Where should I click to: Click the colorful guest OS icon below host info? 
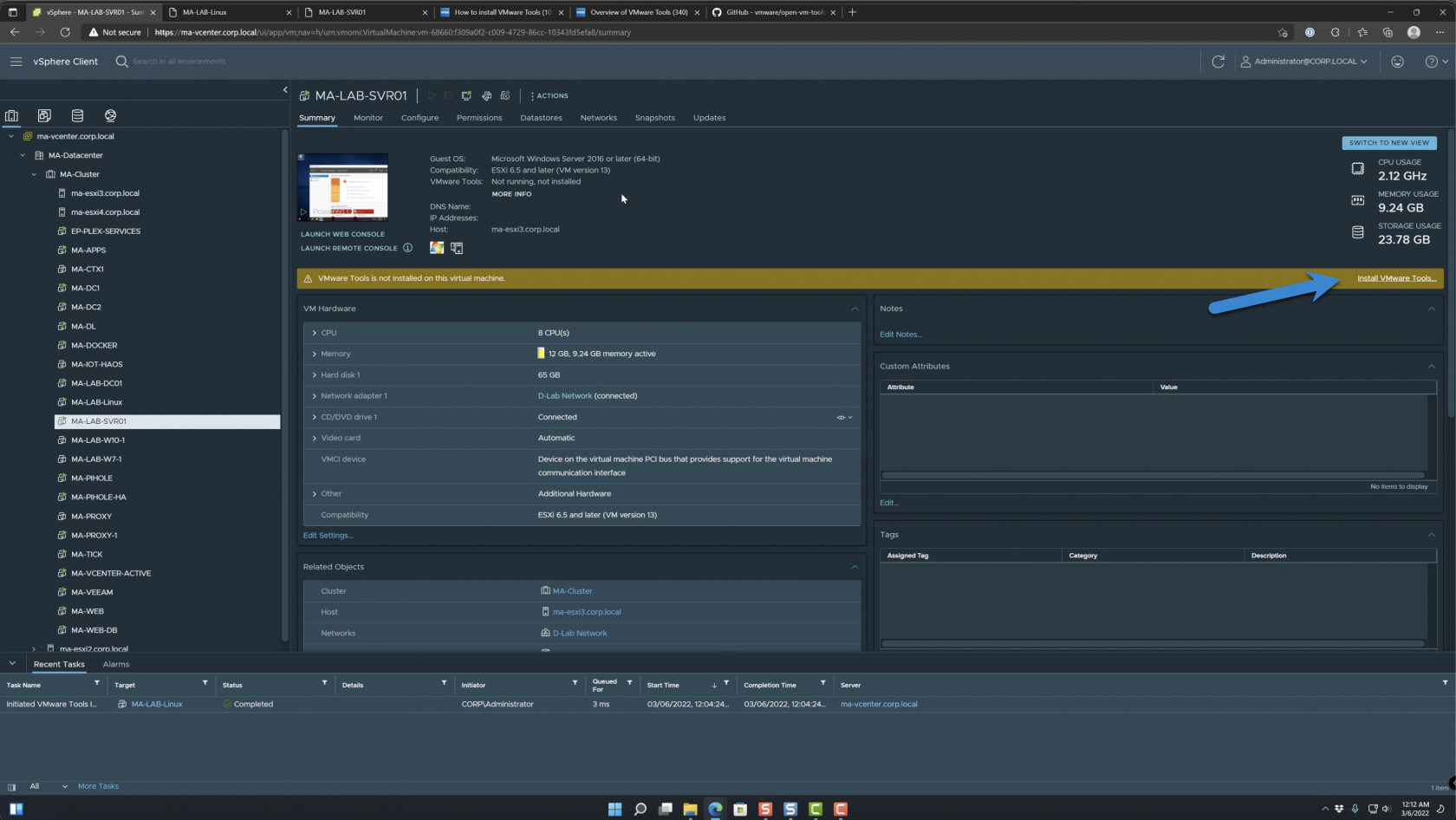437,248
